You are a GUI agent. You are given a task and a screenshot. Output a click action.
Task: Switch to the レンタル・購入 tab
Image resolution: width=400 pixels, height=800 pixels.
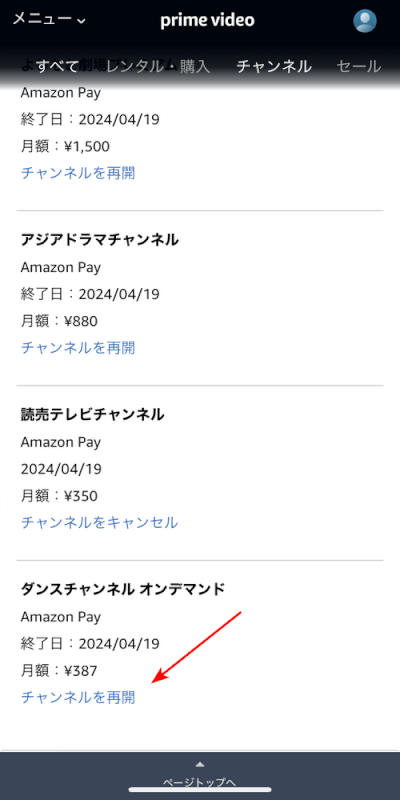158,66
